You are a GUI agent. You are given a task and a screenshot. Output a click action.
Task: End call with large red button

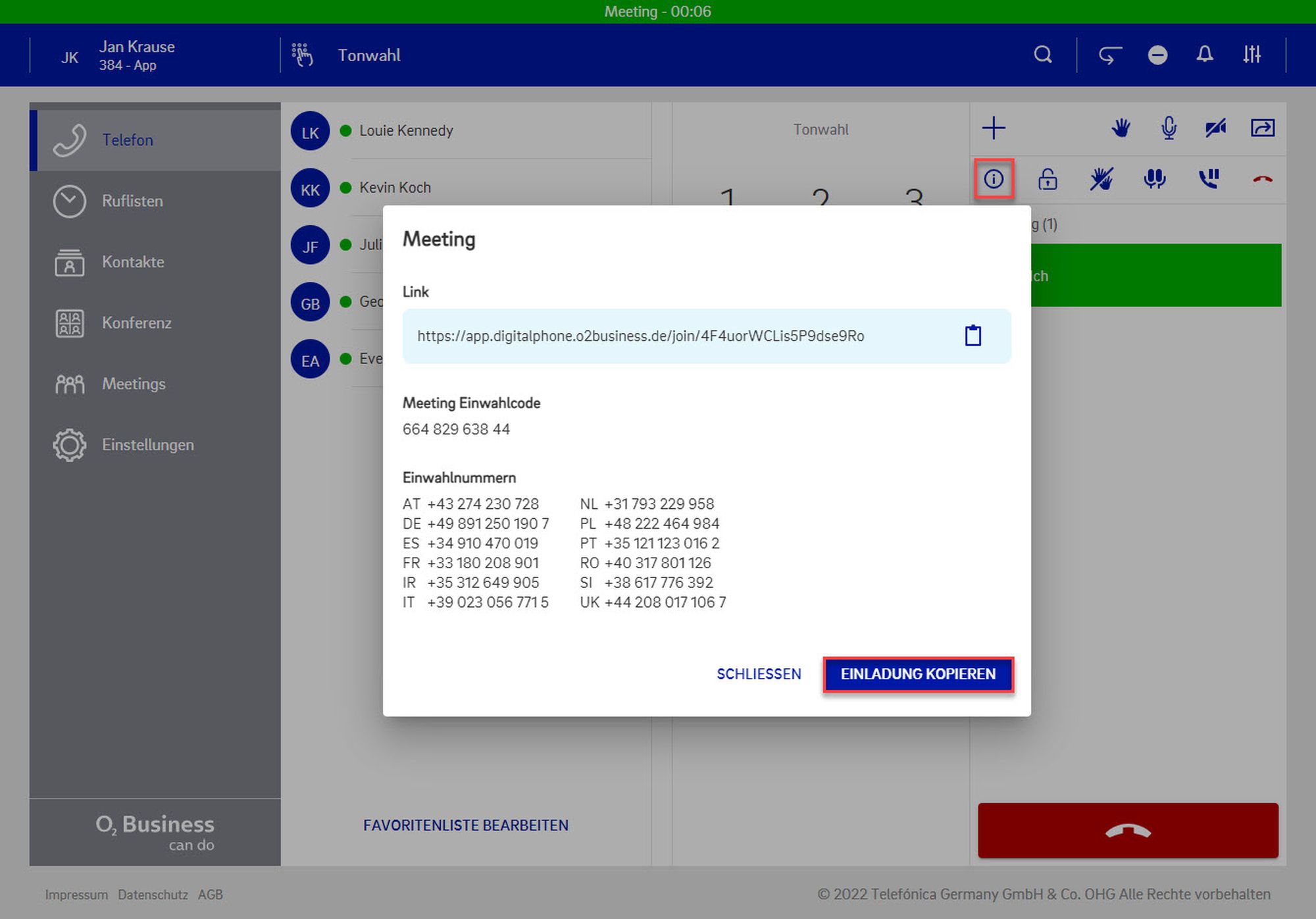point(1128,831)
